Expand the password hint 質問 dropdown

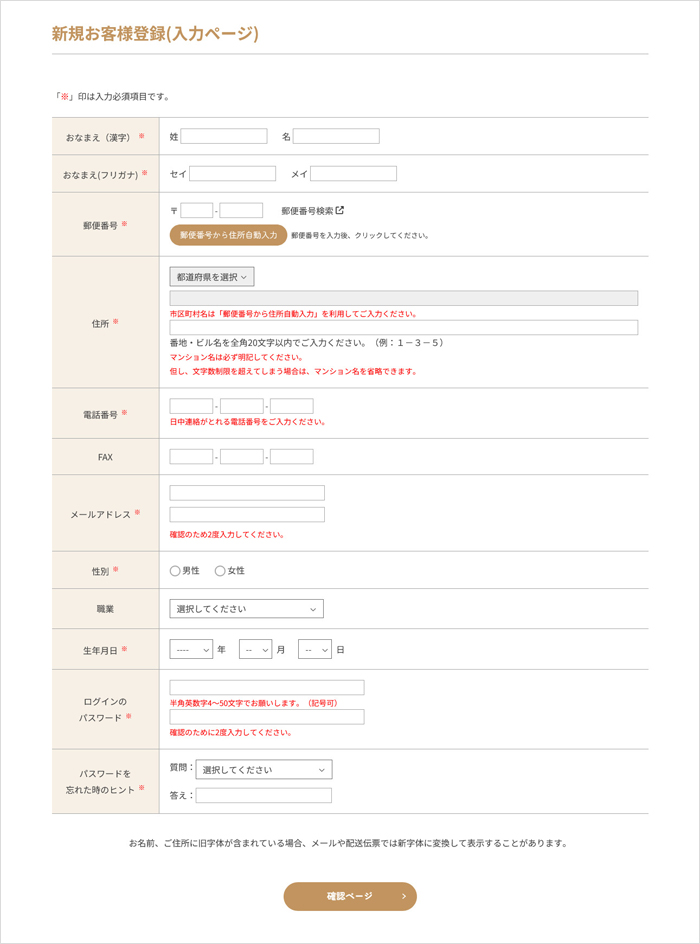264,770
